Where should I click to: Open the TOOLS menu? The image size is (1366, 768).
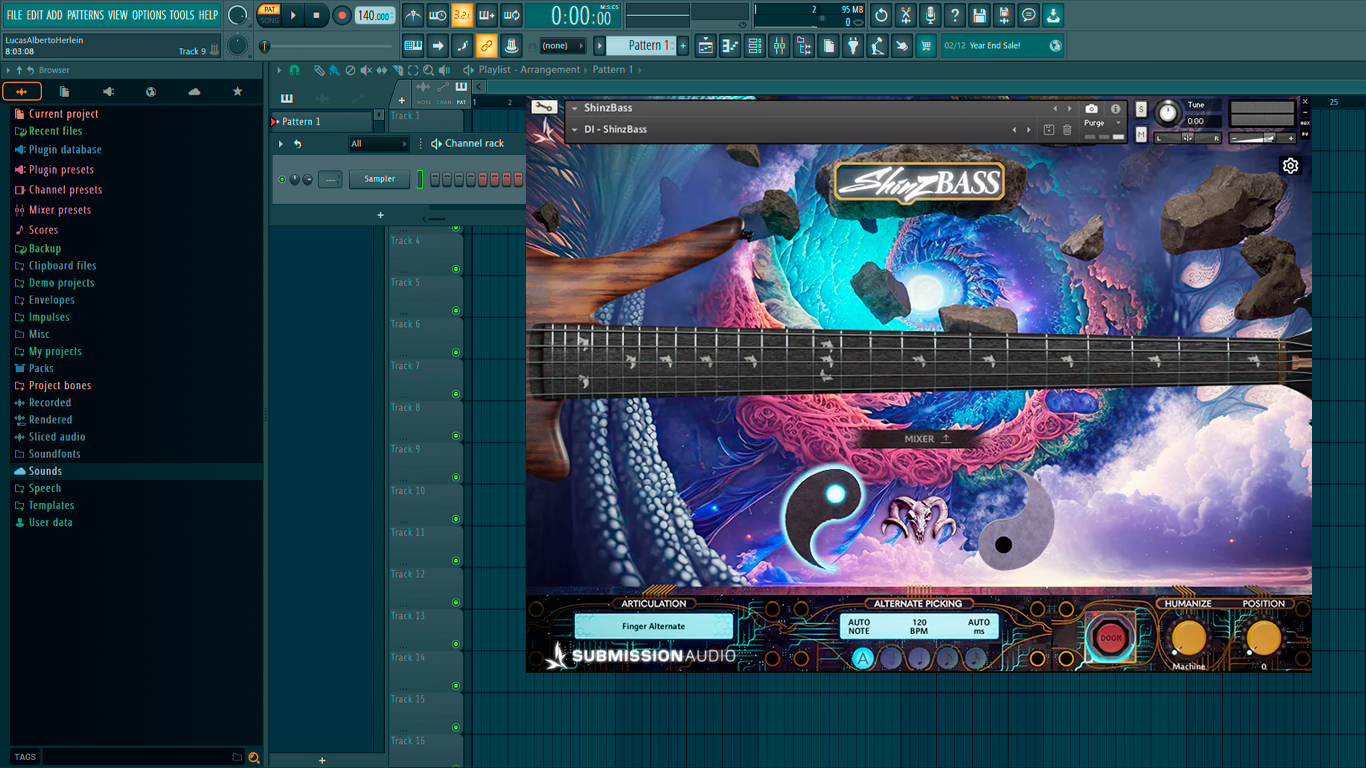[x=182, y=15]
